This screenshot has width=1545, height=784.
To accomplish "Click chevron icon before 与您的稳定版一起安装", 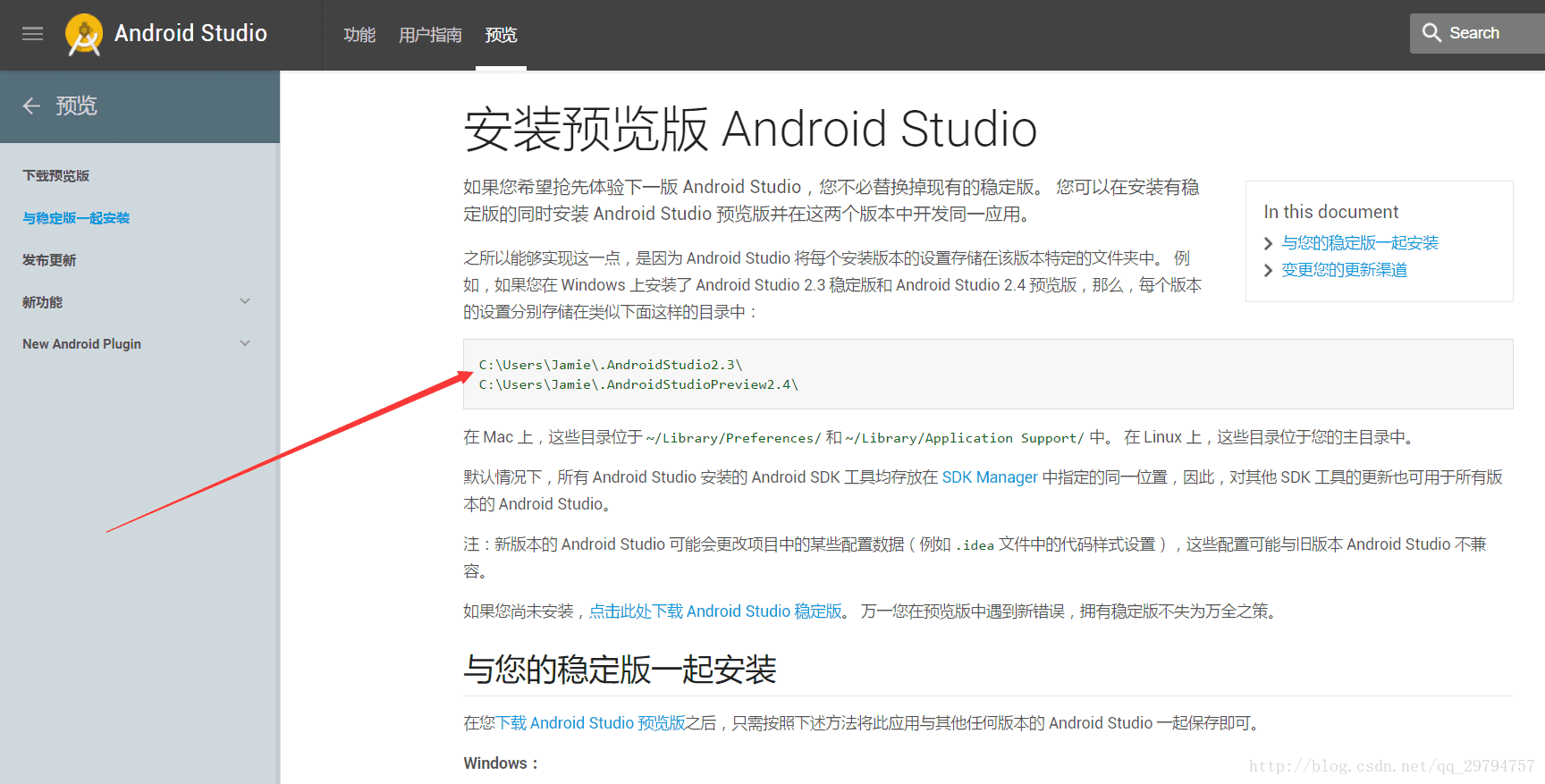I will 1268,243.
